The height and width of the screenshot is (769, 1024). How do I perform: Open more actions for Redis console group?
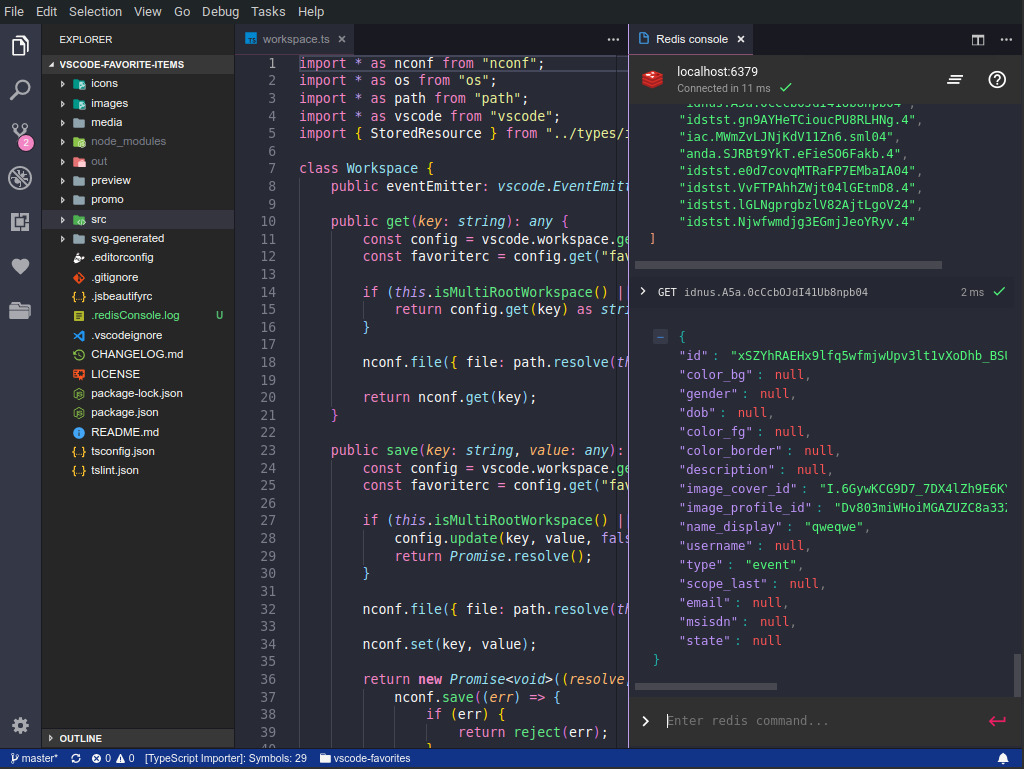[x=1006, y=40]
